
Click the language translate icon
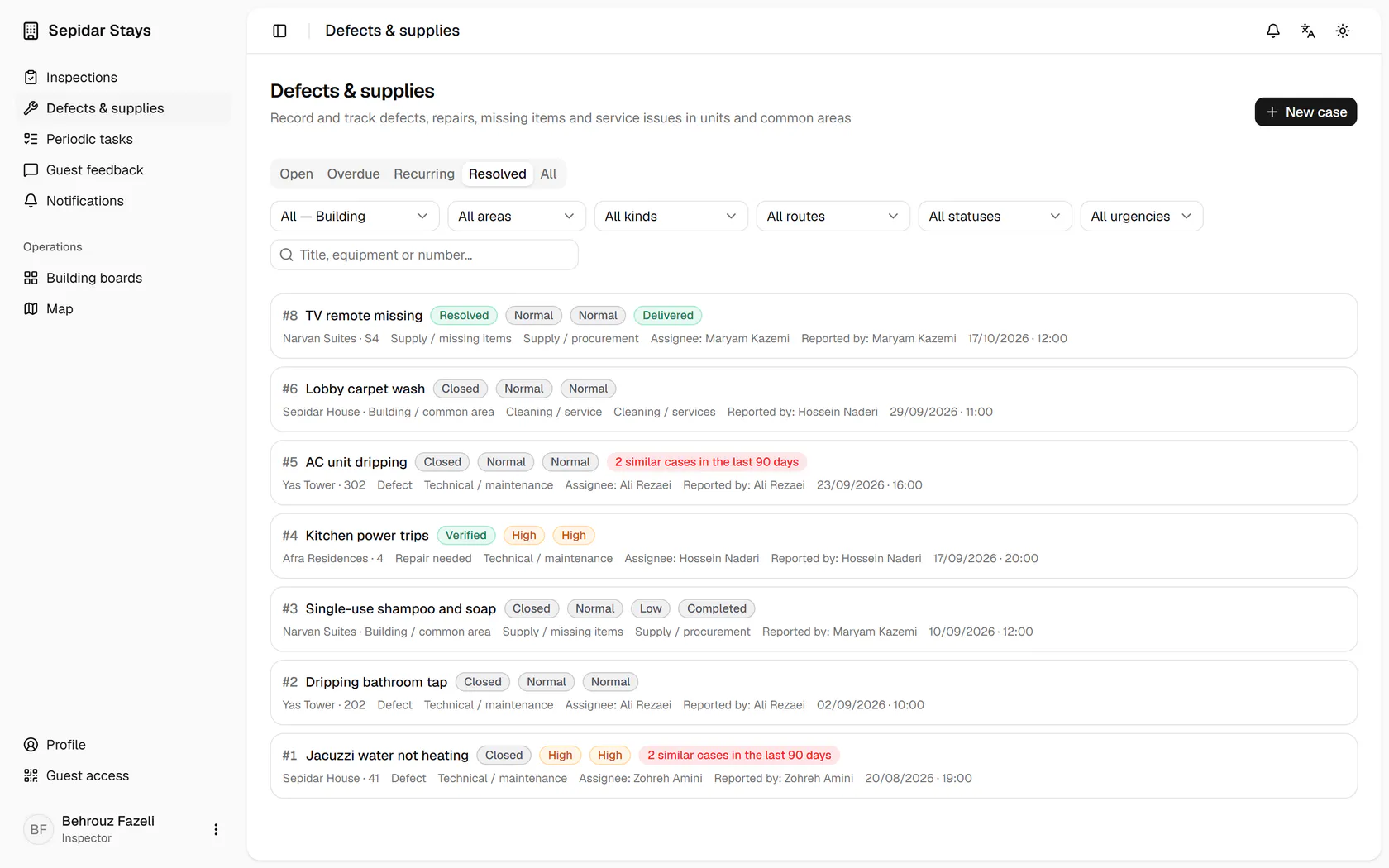coord(1308,31)
